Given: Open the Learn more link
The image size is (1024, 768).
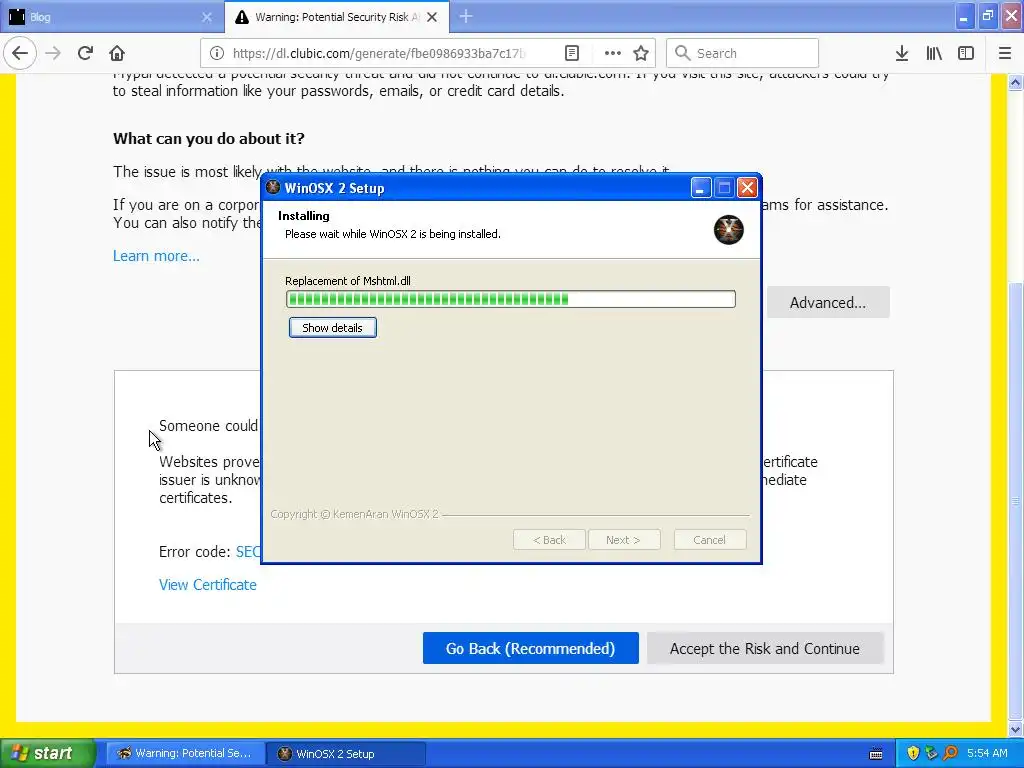Looking at the screenshot, I should (156, 256).
